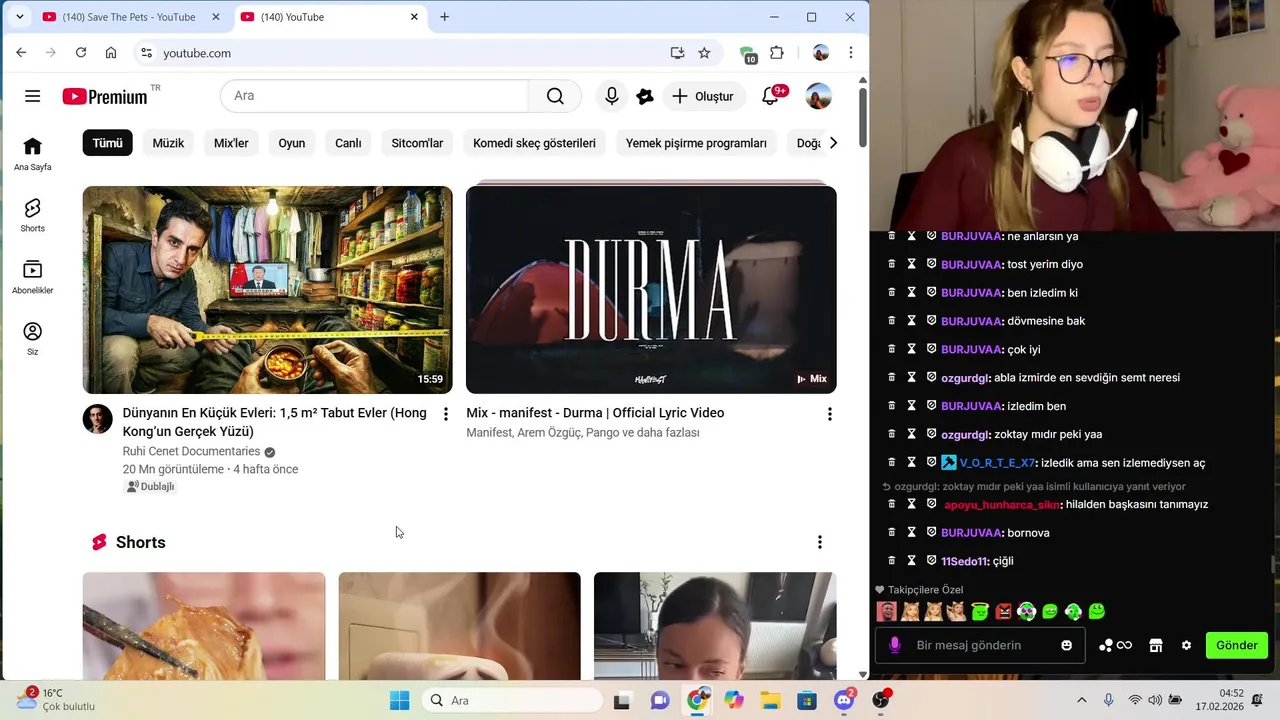The width and height of the screenshot is (1280, 720).
Task: Open Shorts from the sidebar
Action: (x=32, y=215)
